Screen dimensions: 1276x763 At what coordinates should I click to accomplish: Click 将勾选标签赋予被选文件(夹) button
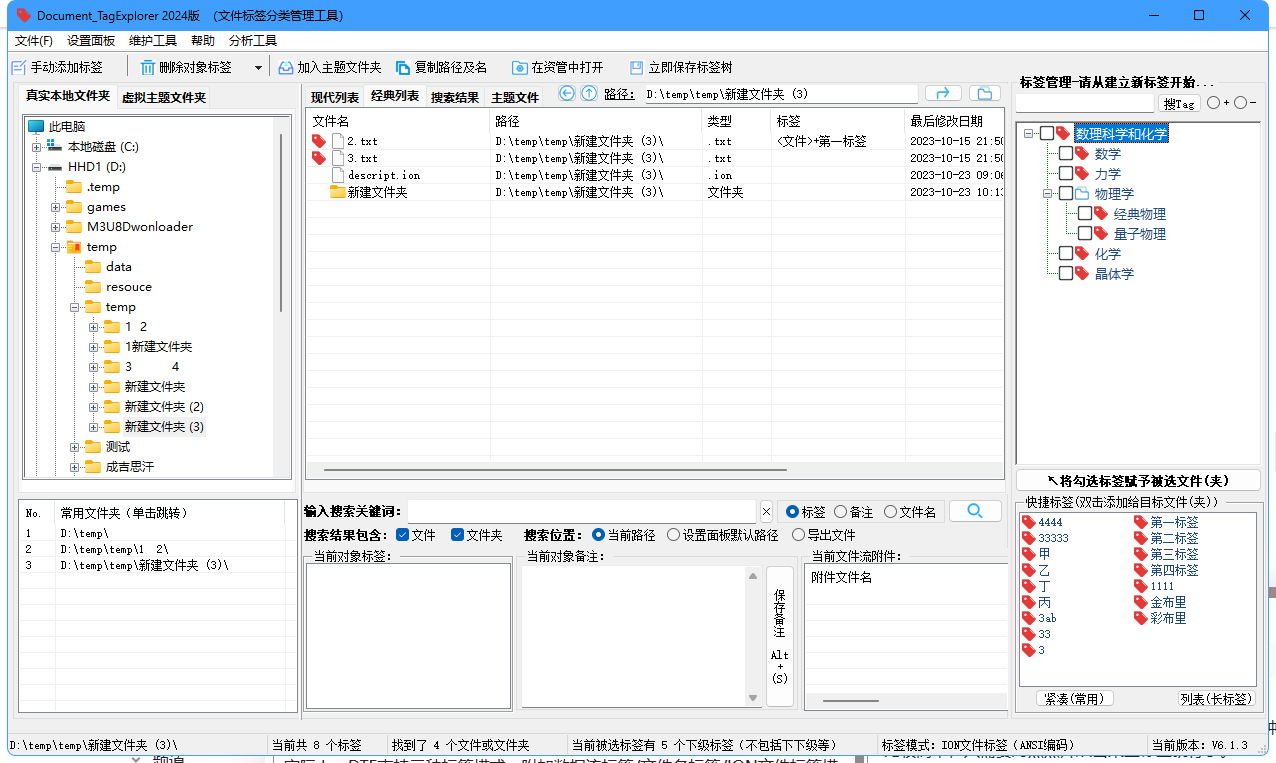1138,481
